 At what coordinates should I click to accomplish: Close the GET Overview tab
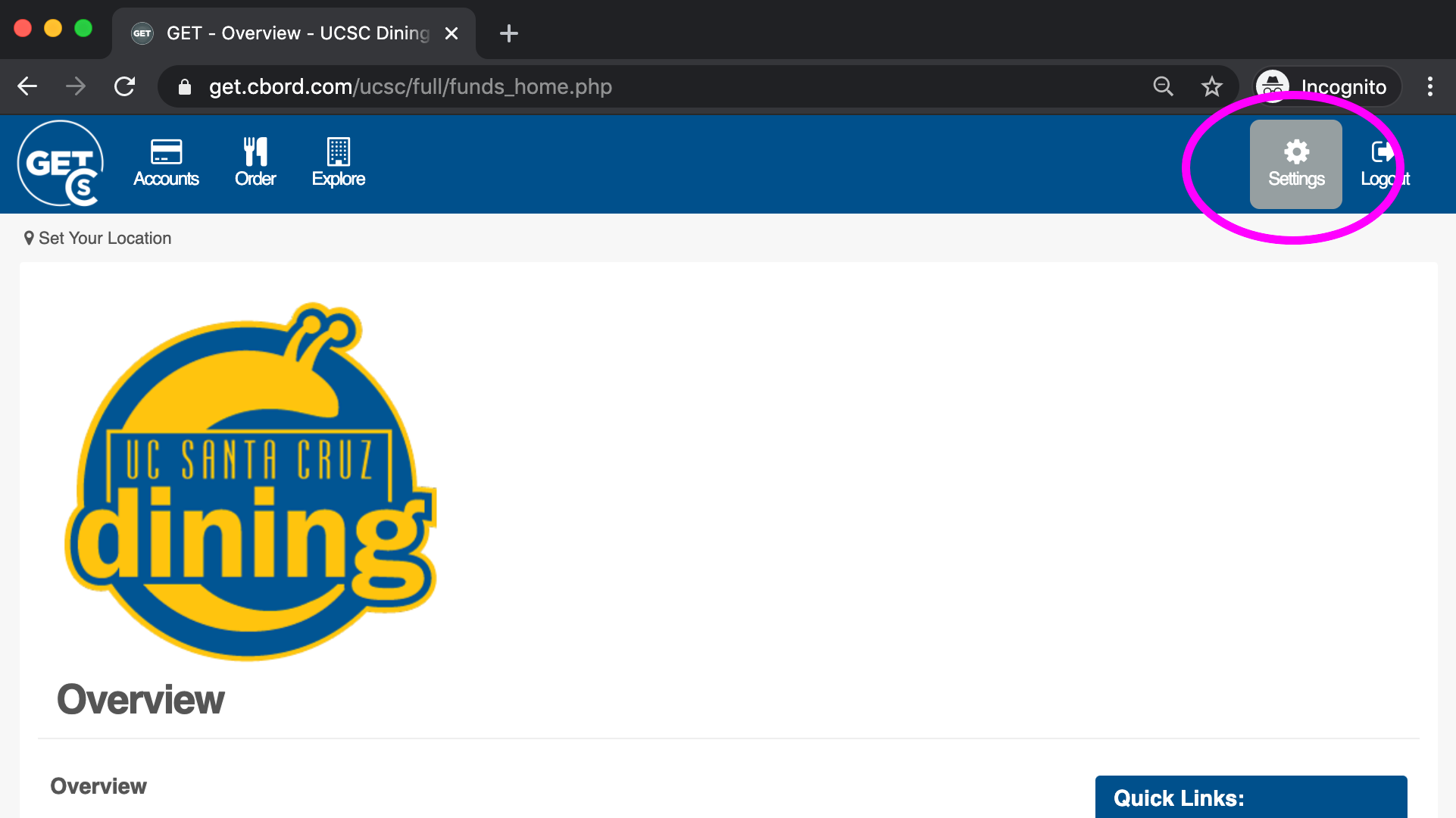451,33
